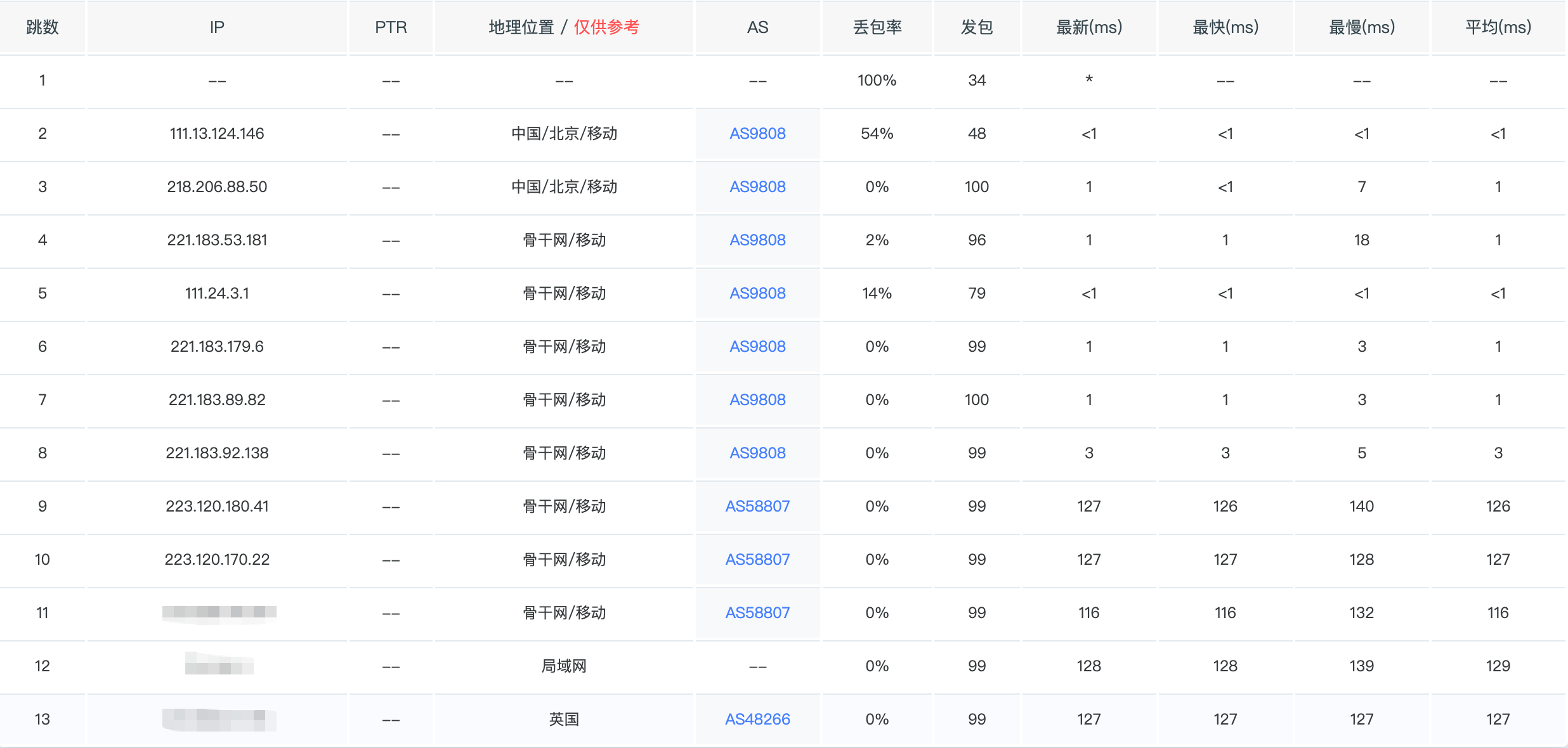Open AS48266 link in hop 13
This screenshot has height=748, width=1568.
tap(757, 719)
